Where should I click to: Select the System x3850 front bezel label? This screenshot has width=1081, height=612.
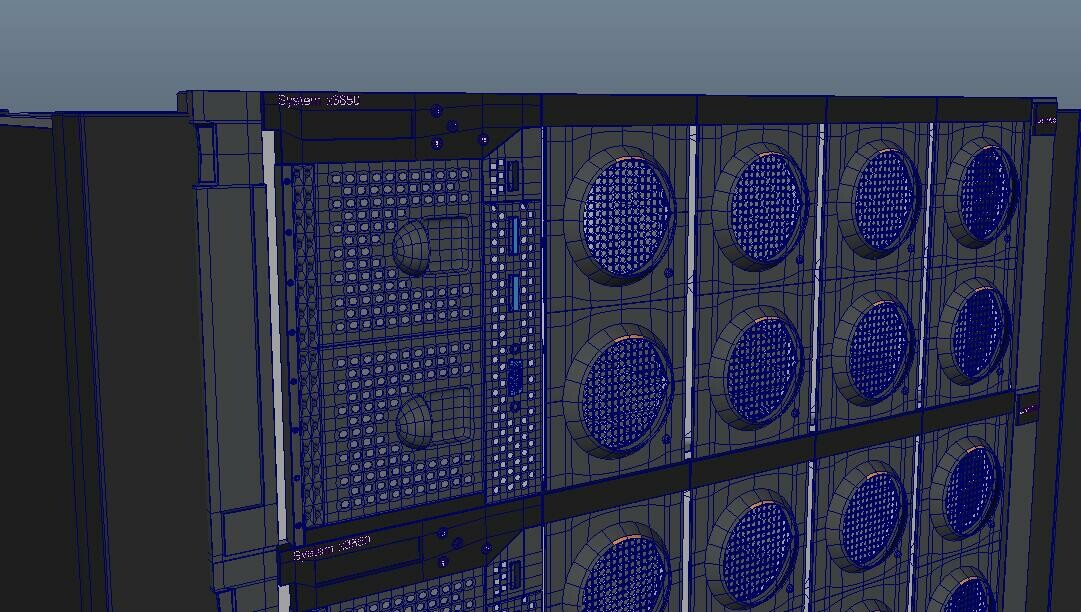[320, 100]
